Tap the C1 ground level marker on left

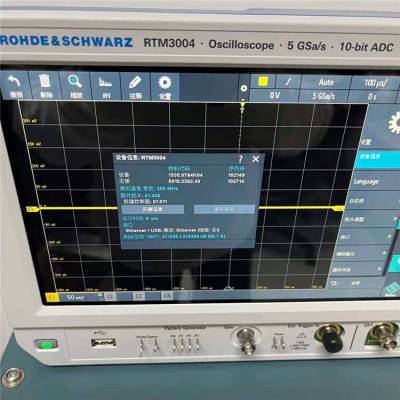coord(32,209)
